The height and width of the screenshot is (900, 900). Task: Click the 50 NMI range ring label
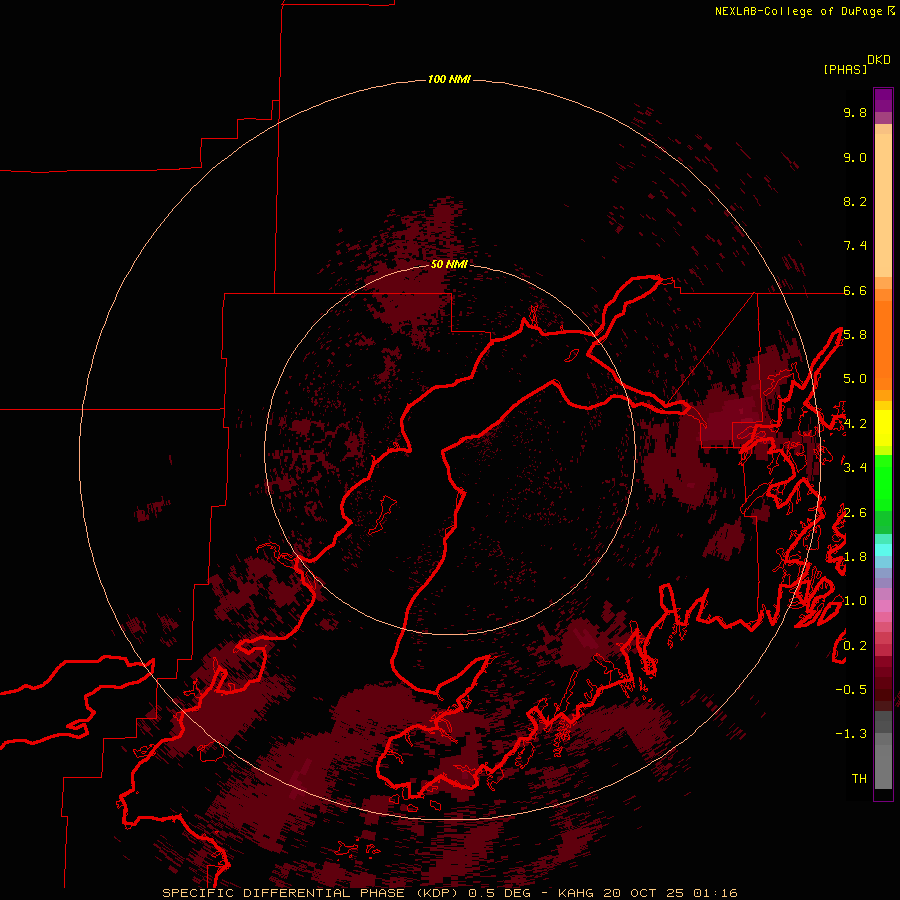coord(449,264)
